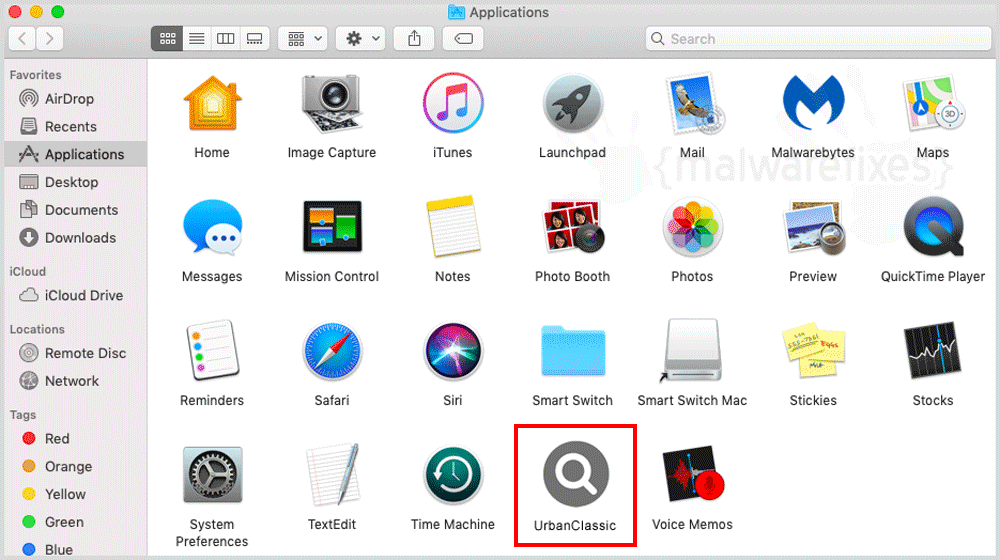Select the Photo Booth icon

pyautogui.click(x=573, y=227)
